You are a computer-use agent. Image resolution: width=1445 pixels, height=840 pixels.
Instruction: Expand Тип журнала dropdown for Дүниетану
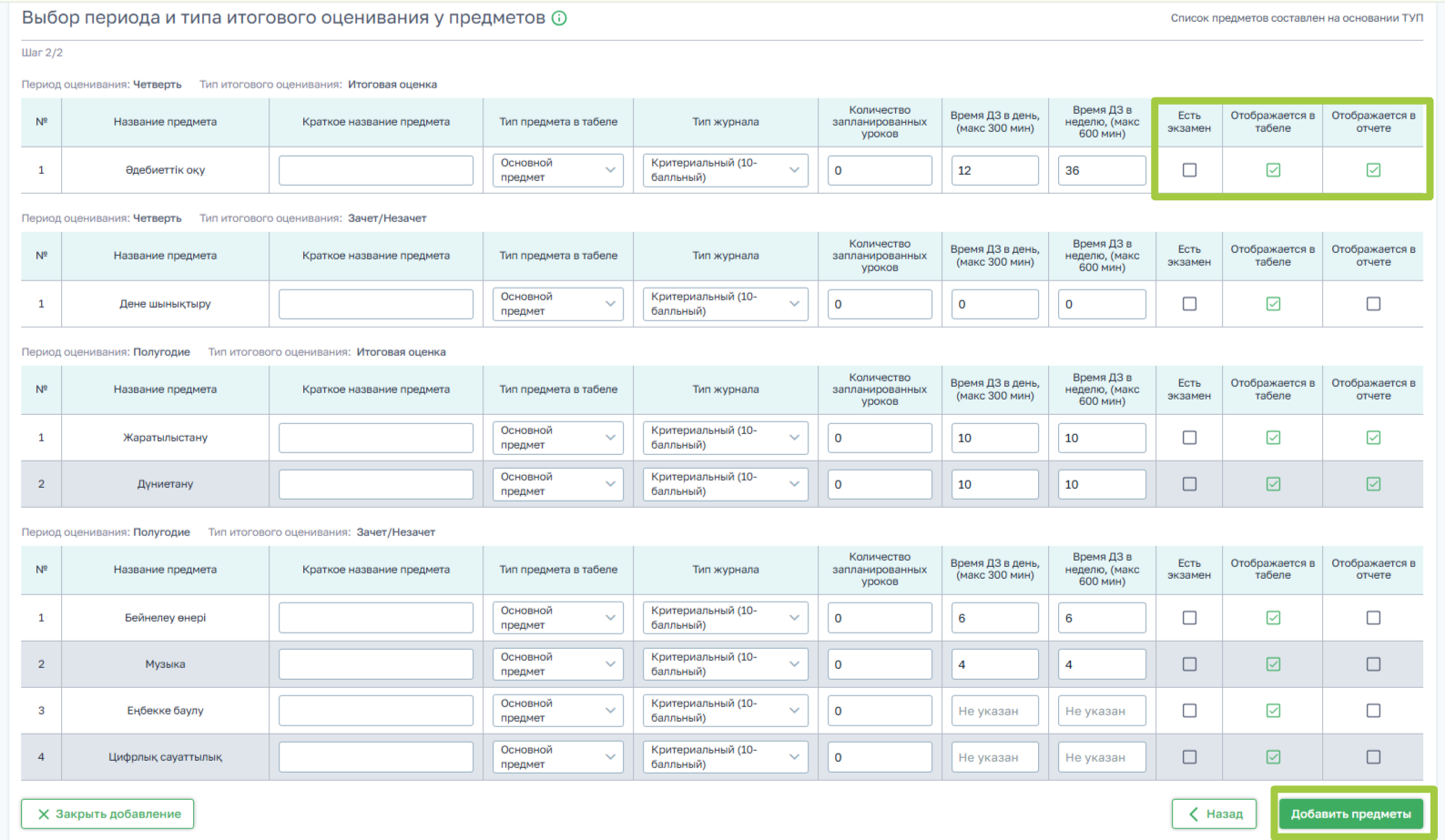click(725, 484)
